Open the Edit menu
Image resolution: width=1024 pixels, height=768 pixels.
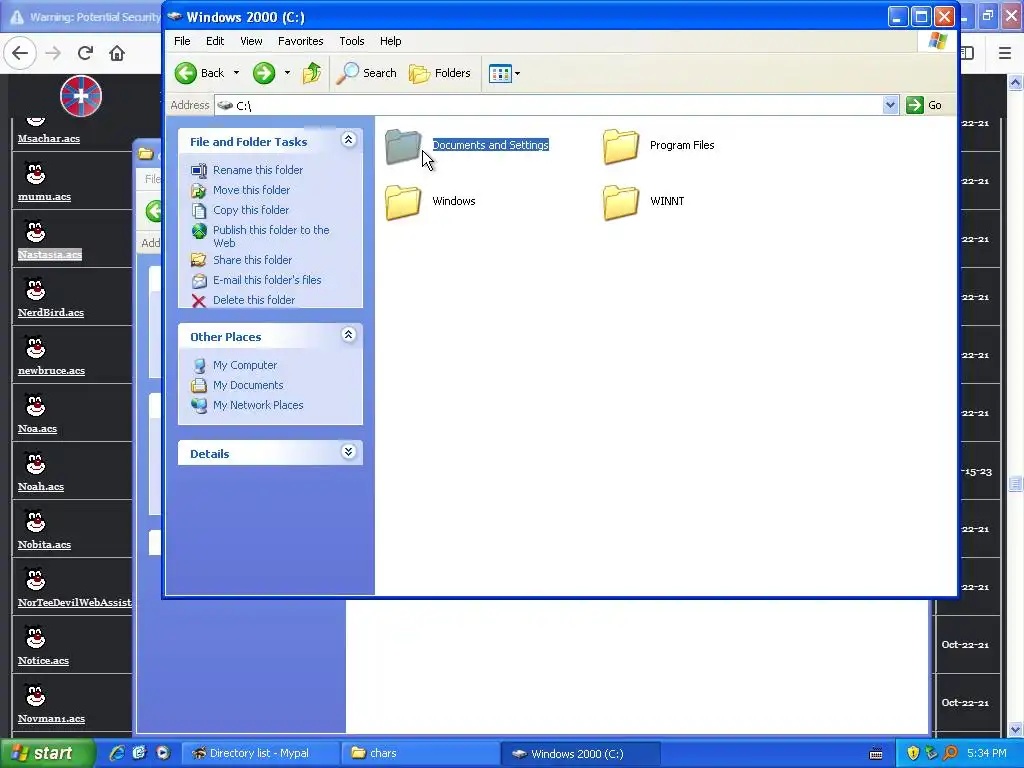[x=215, y=41]
